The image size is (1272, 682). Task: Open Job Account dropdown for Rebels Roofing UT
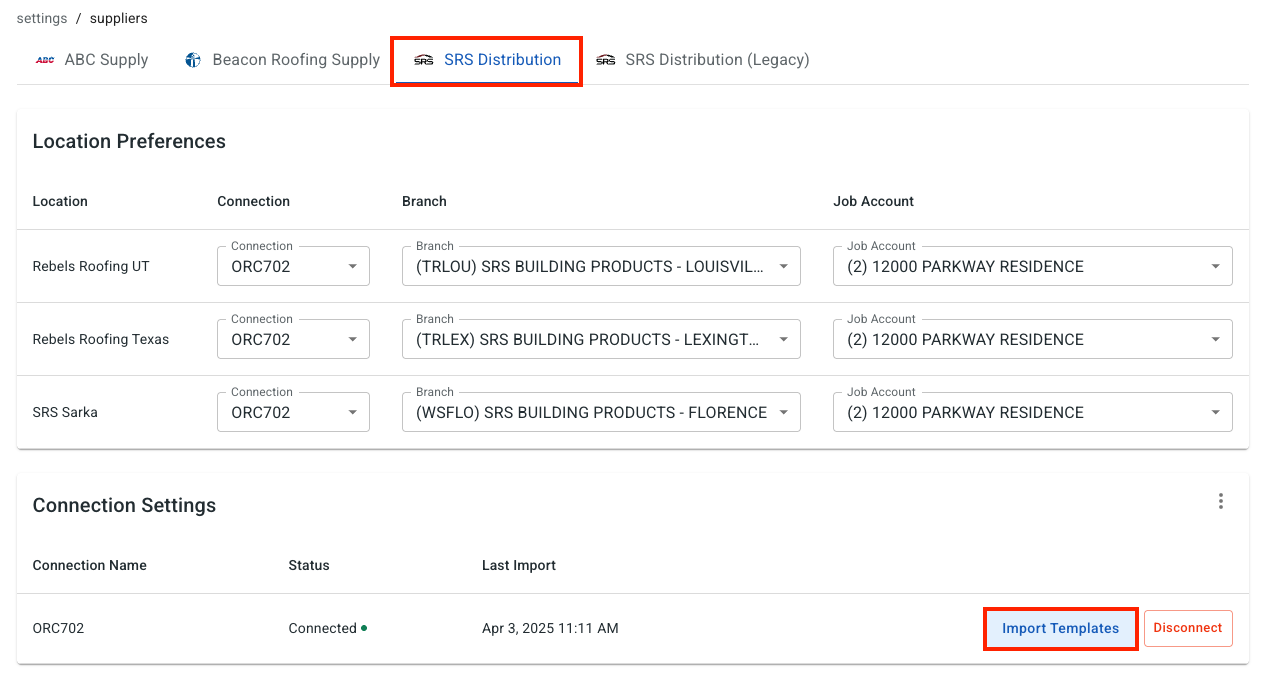tap(1033, 266)
